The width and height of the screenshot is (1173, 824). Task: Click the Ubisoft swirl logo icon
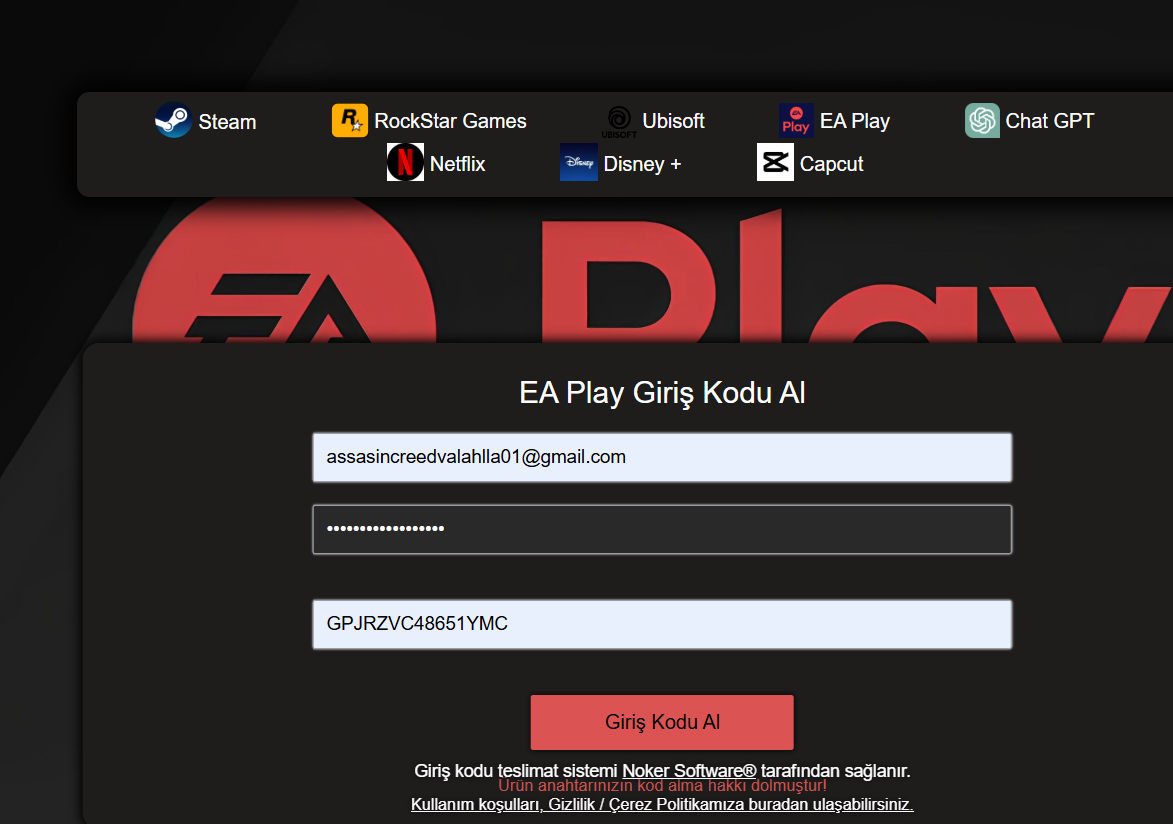619,120
